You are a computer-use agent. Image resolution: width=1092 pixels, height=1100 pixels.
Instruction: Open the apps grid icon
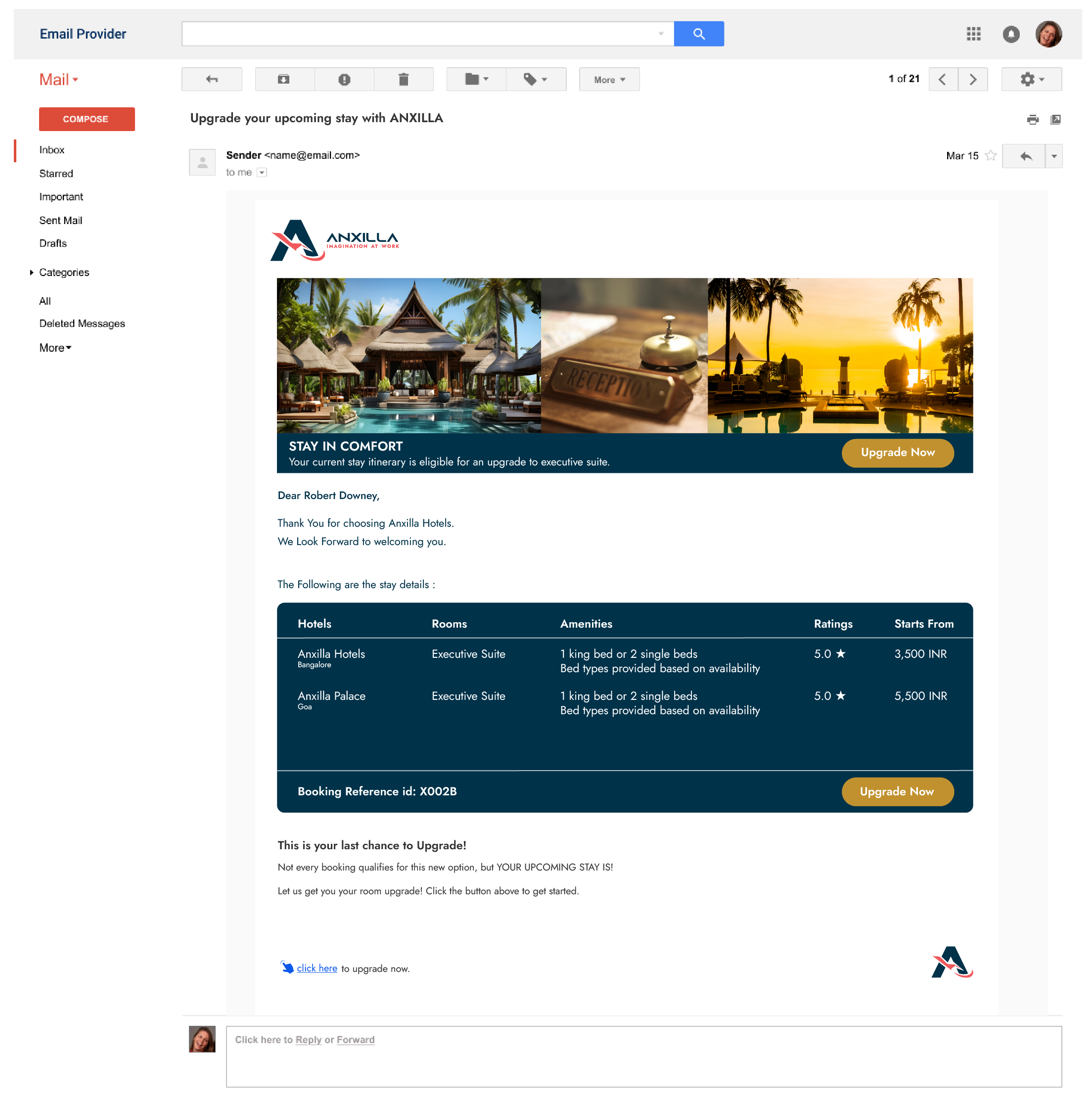coord(973,34)
